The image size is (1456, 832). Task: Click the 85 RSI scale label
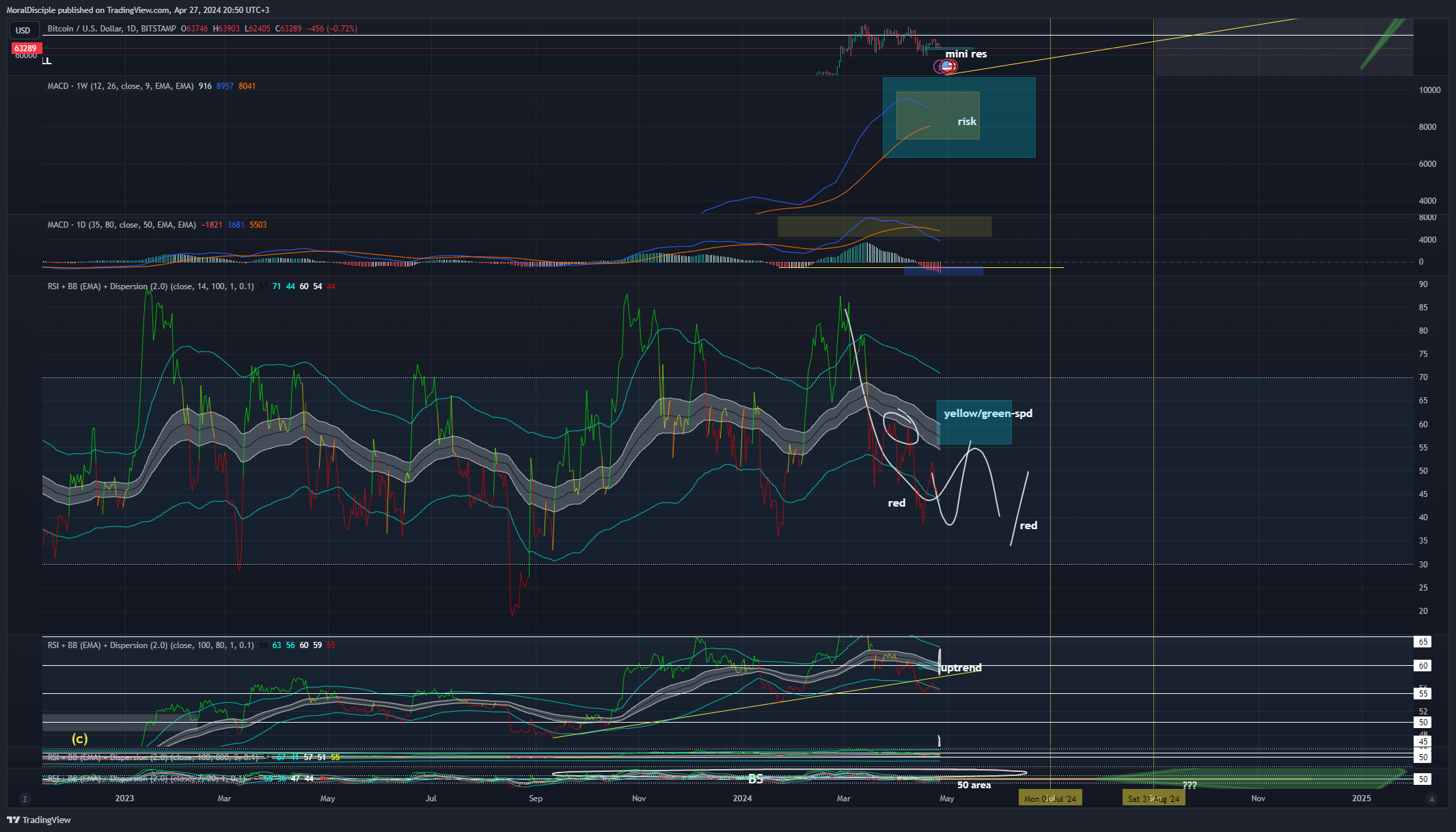(x=1423, y=308)
